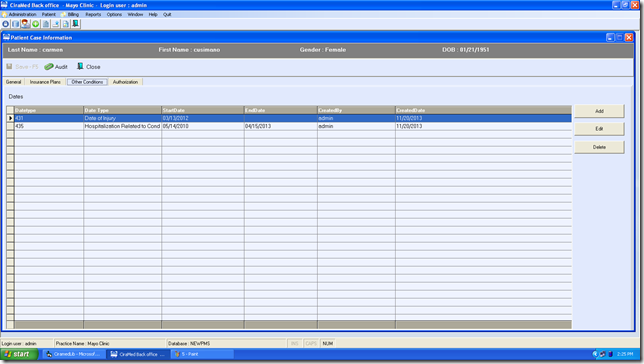
Task: Close the Patient Case Information window
Action: click(629, 37)
